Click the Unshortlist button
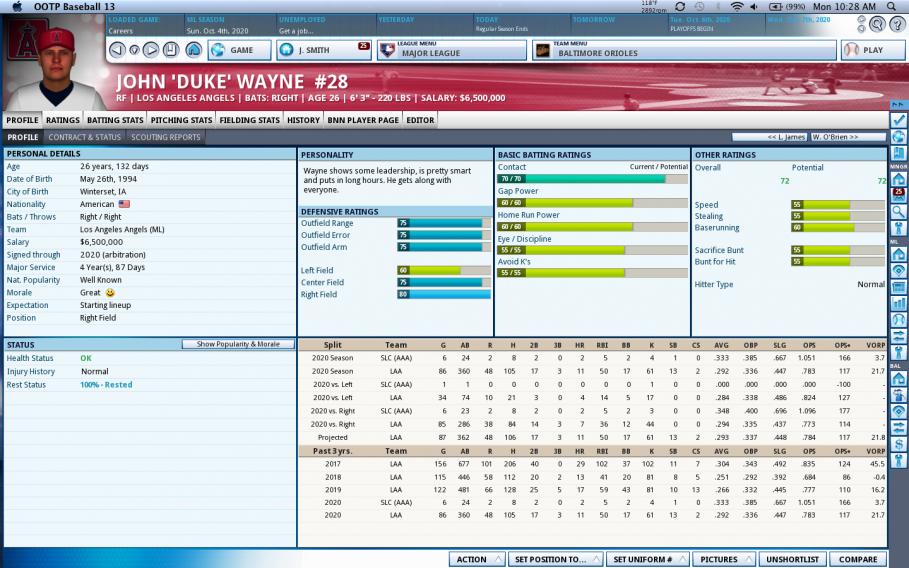Viewport: 909px width, 568px height. 792,559
